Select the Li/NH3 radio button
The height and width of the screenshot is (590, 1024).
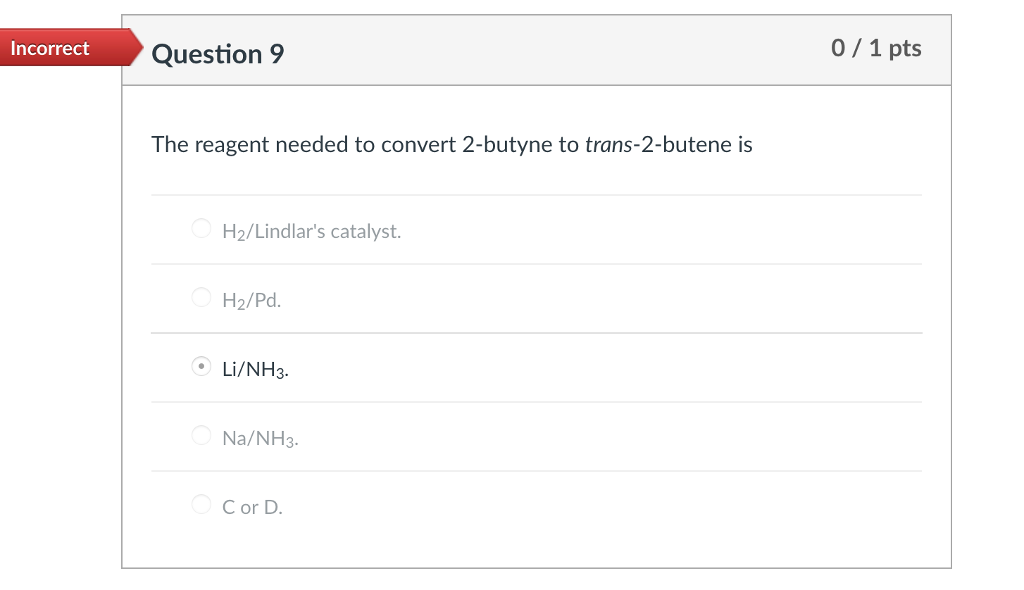(201, 366)
